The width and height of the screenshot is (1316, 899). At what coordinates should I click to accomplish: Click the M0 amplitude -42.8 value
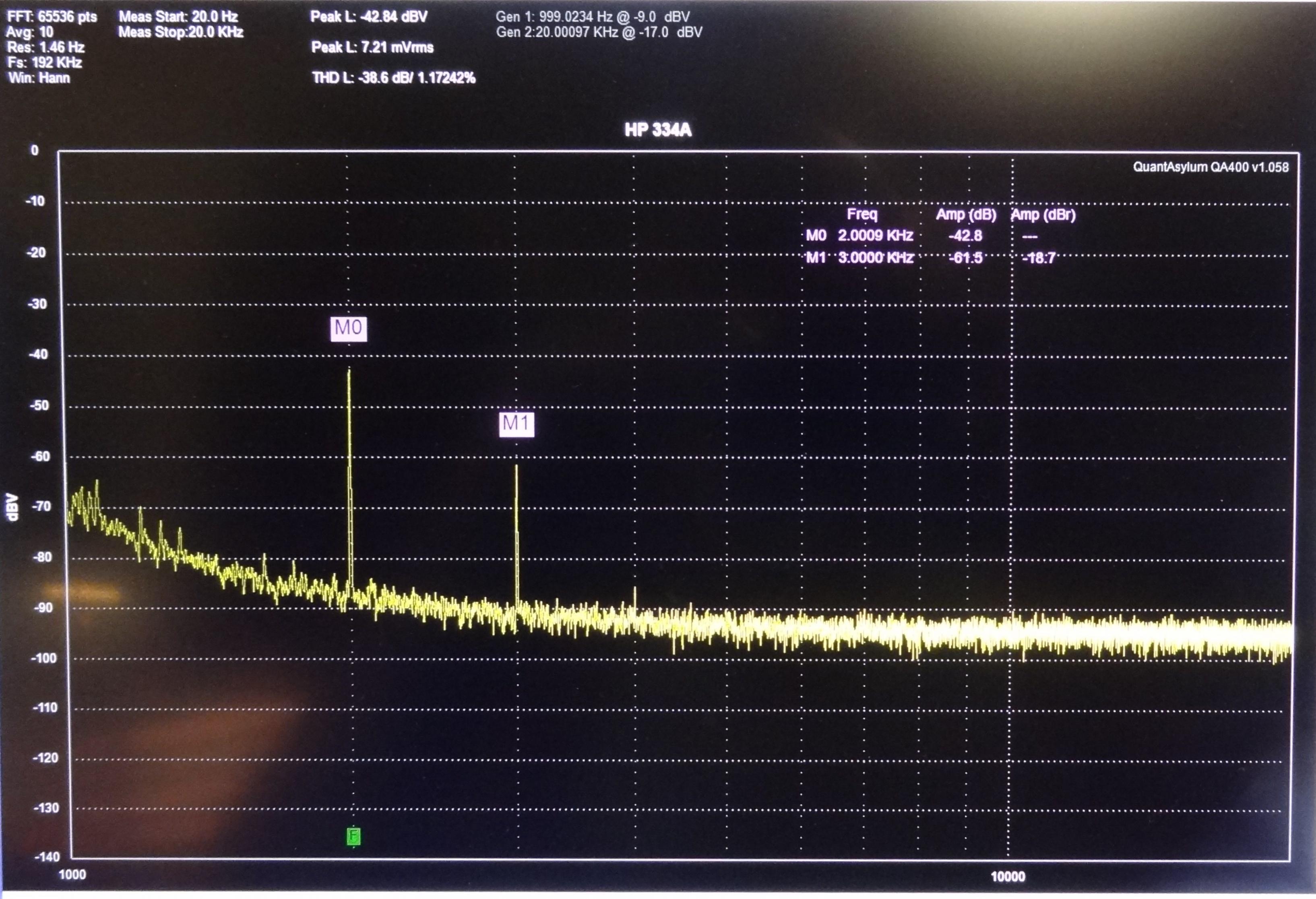tap(965, 235)
